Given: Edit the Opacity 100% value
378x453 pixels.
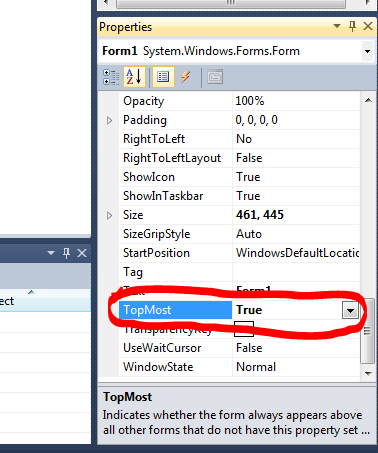Looking at the screenshot, I should 296,101.
